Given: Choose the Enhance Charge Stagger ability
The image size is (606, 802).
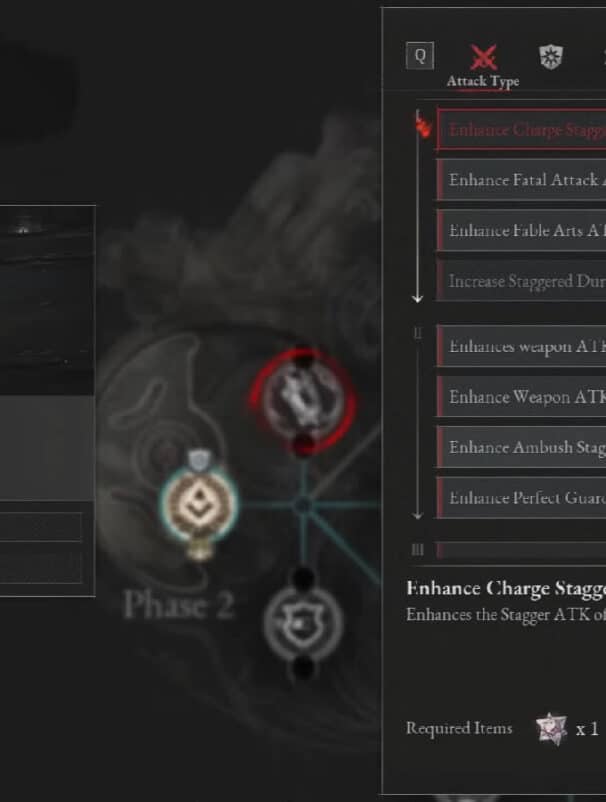Looking at the screenshot, I should 521,129.
